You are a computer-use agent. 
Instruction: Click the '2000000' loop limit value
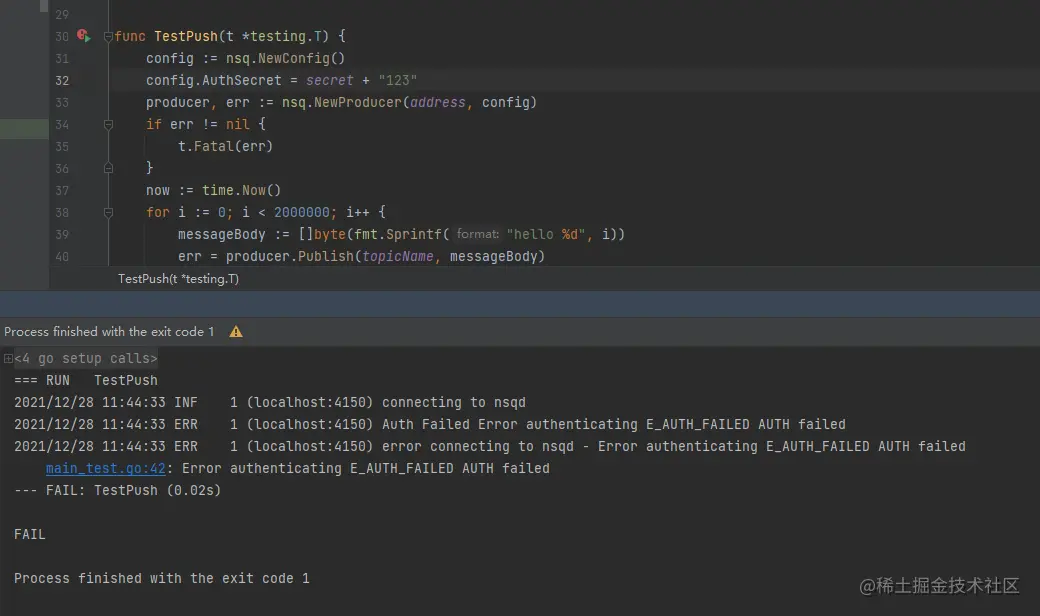pos(302,212)
